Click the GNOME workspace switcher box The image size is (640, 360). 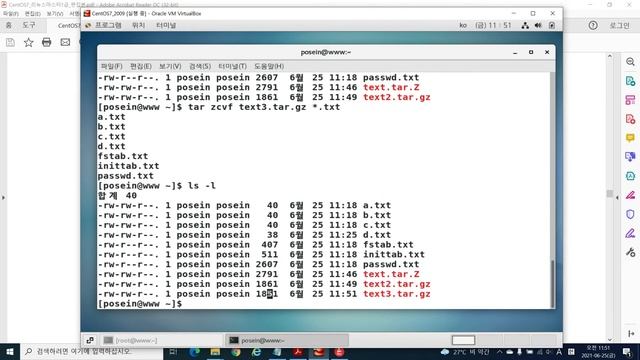tap(463, 340)
